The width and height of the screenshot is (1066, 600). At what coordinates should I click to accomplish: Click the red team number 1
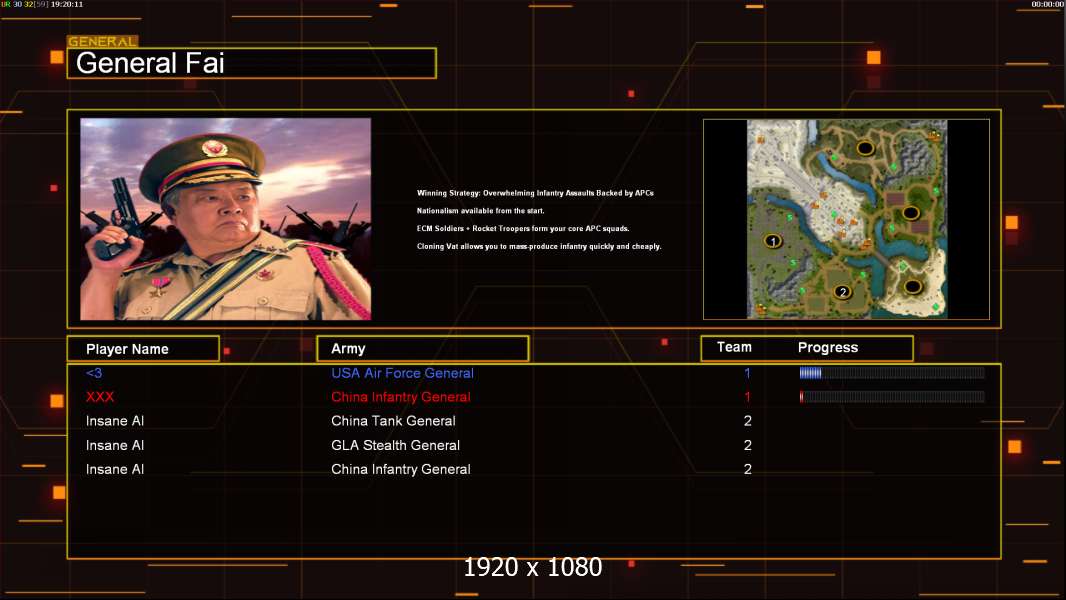tap(747, 396)
